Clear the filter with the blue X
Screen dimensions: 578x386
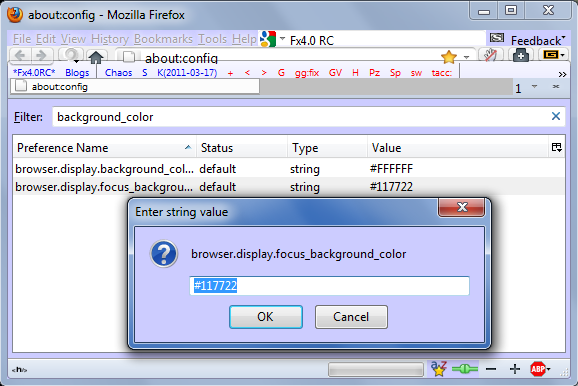coord(556,116)
